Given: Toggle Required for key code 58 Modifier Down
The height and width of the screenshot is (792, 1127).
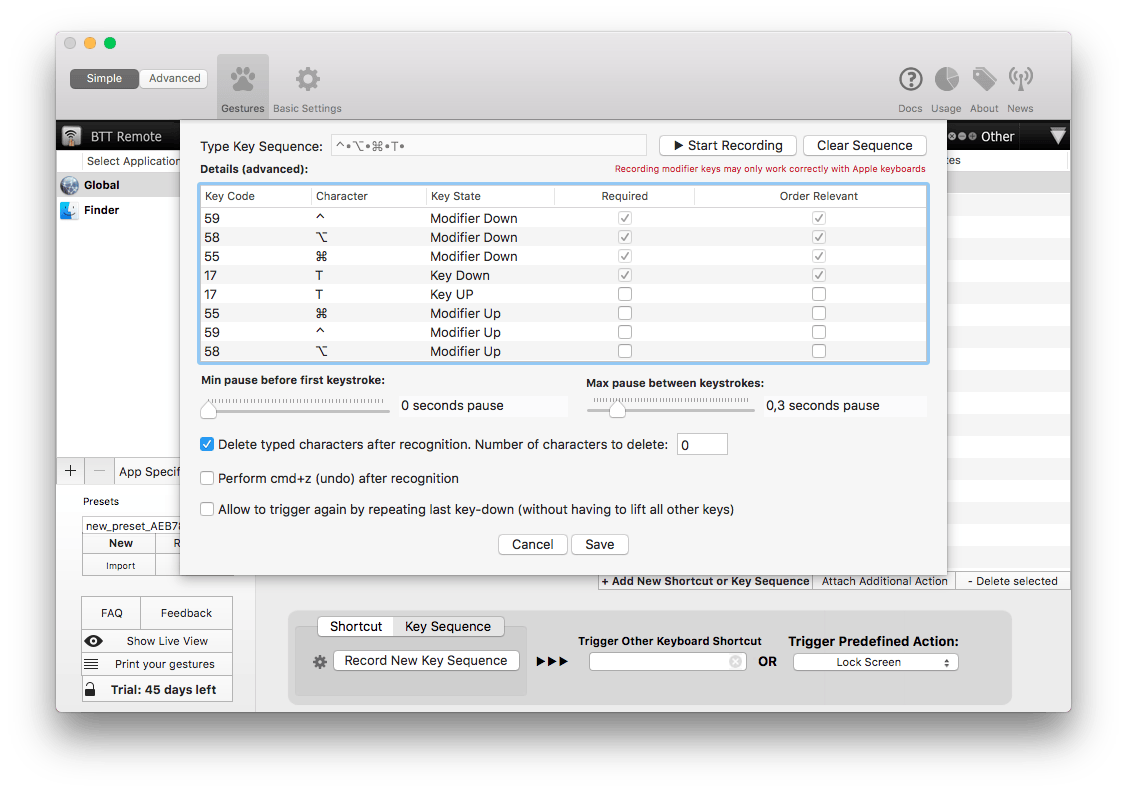Looking at the screenshot, I should point(625,236).
